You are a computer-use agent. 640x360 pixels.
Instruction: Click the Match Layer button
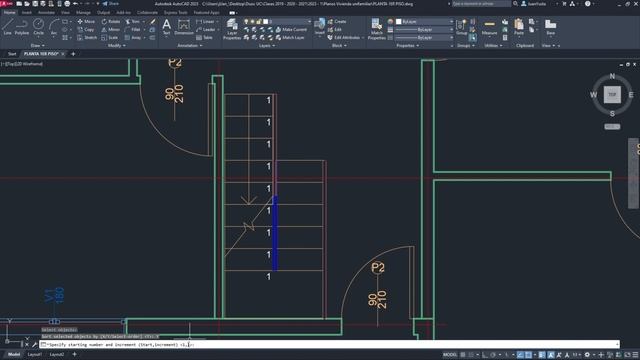[x=290, y=38]
